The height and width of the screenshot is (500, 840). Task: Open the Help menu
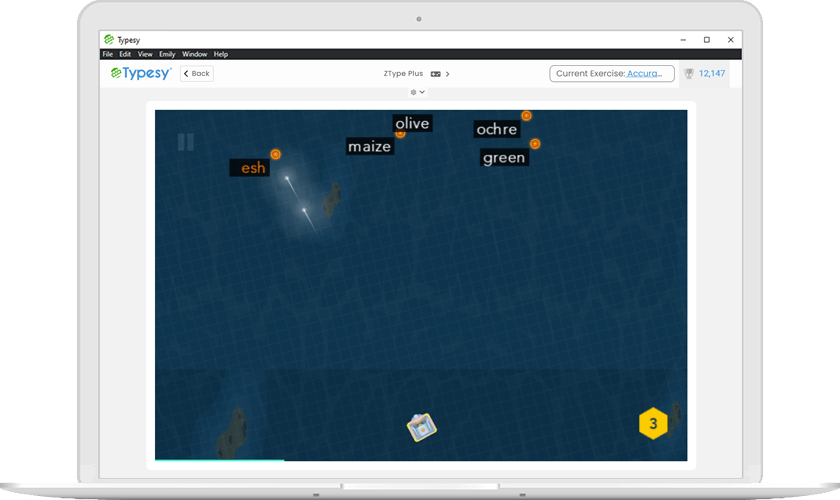pyautogui.click(x=221, y=54)
